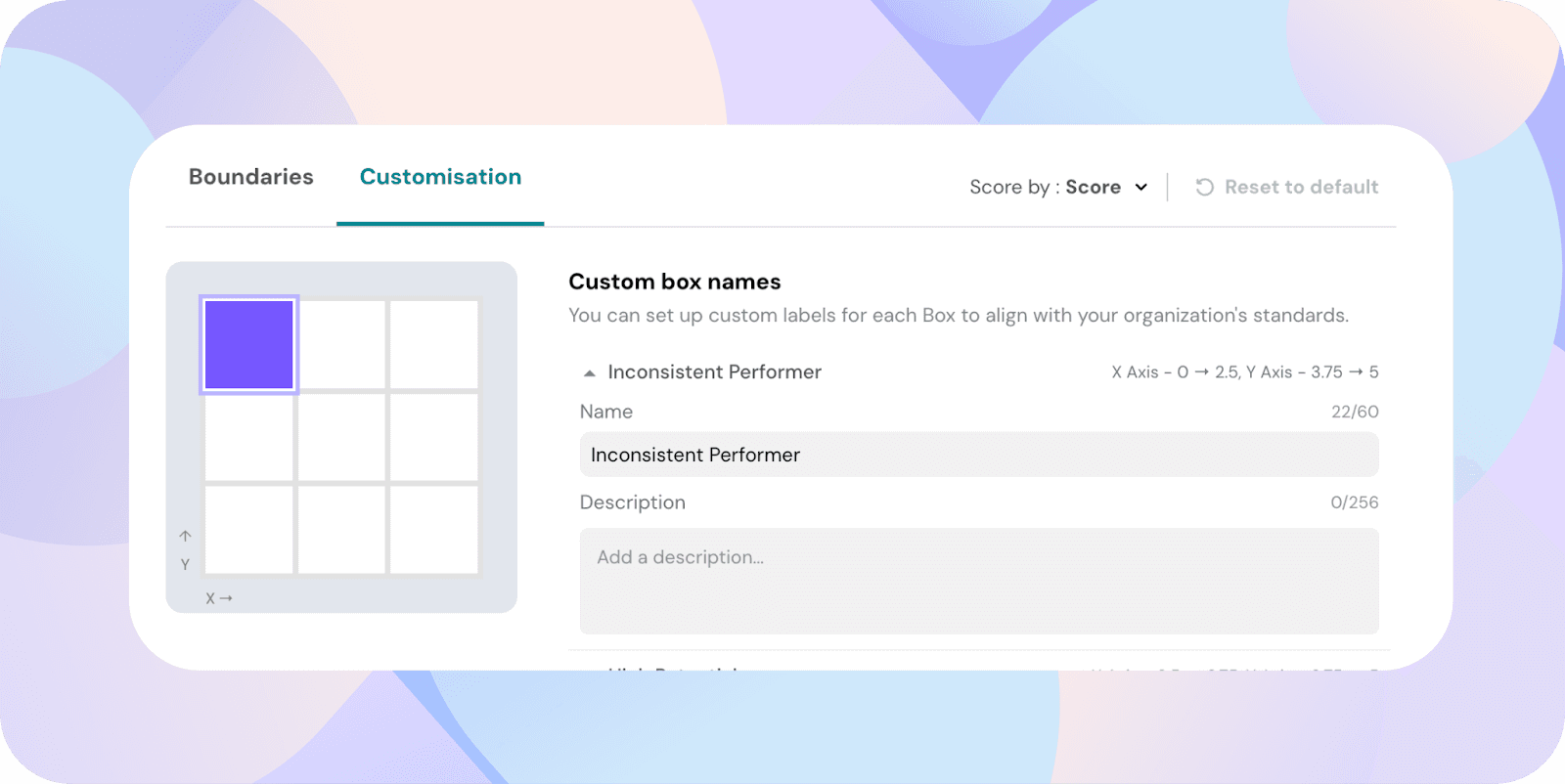
Task: Click the Add a description text area
Action: point(978,581)
